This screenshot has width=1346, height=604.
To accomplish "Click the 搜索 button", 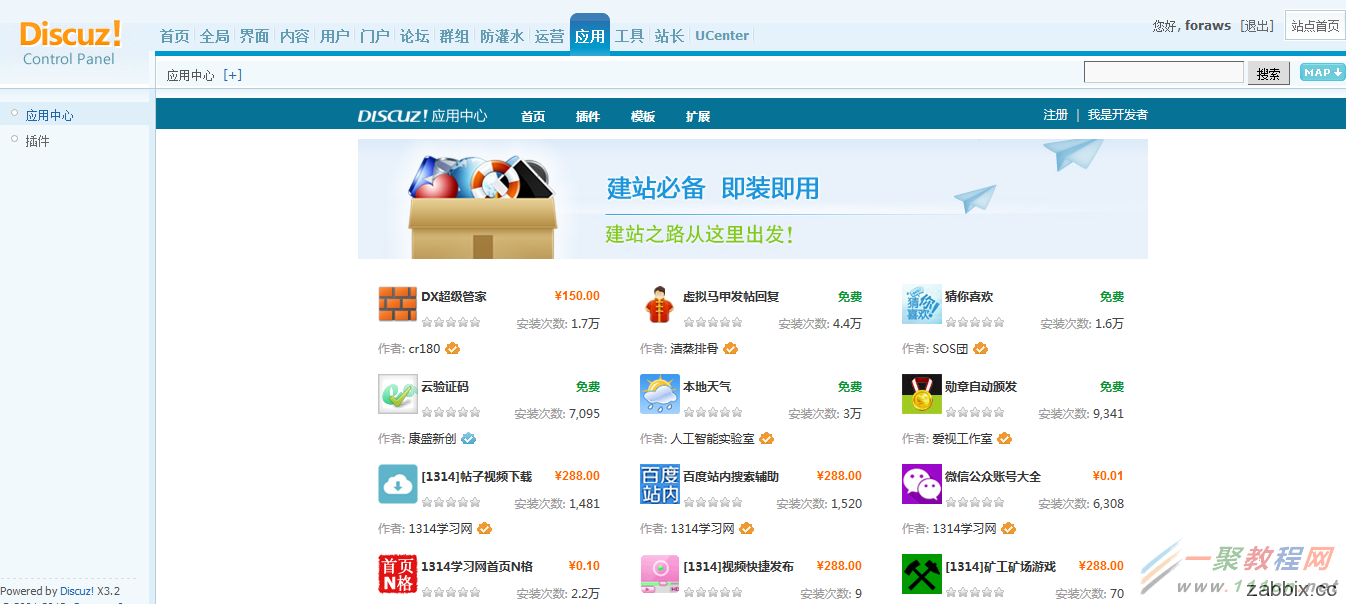I will click(x=1269, y=74).
